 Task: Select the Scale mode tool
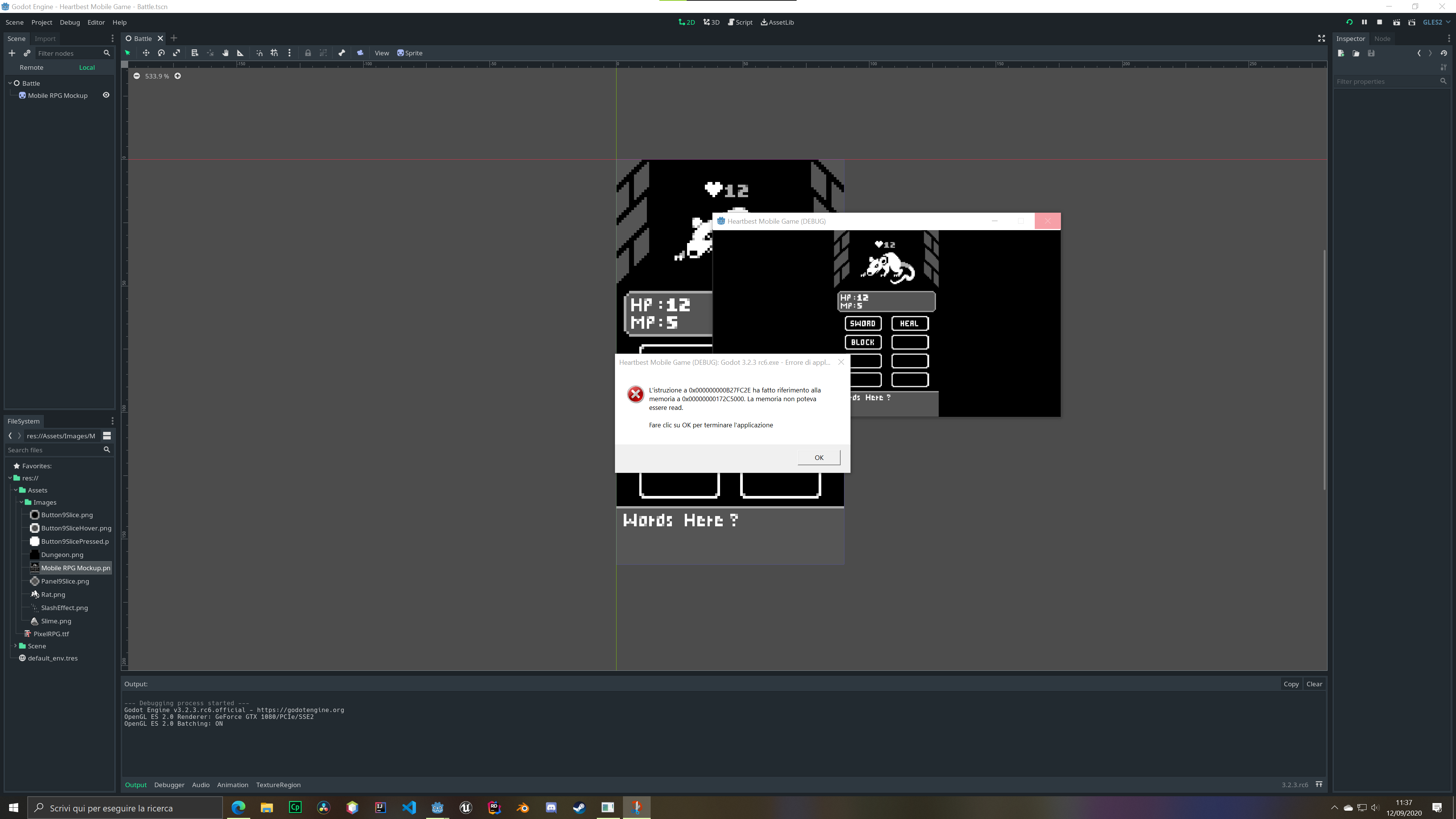[176, 53]
